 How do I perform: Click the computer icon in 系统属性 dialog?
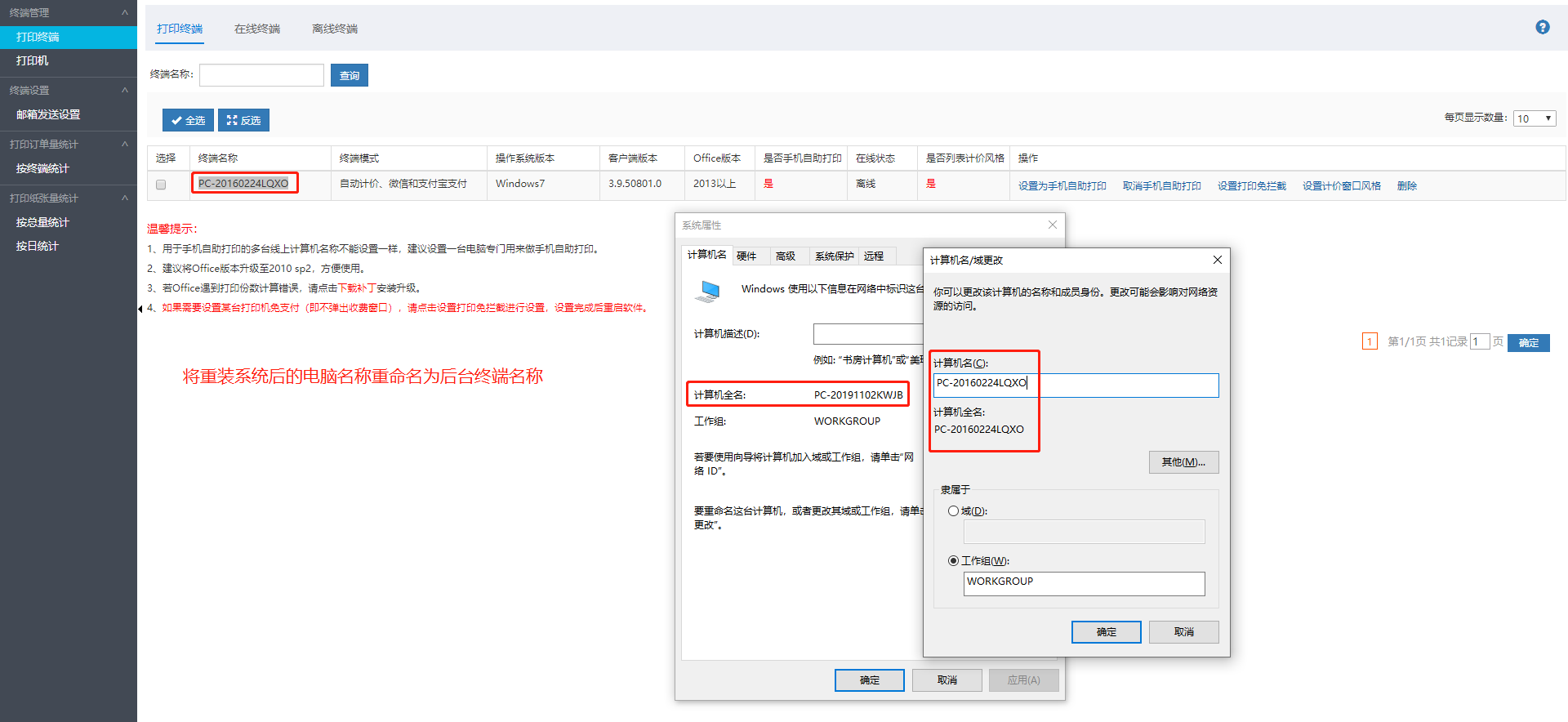click(707, 292)
